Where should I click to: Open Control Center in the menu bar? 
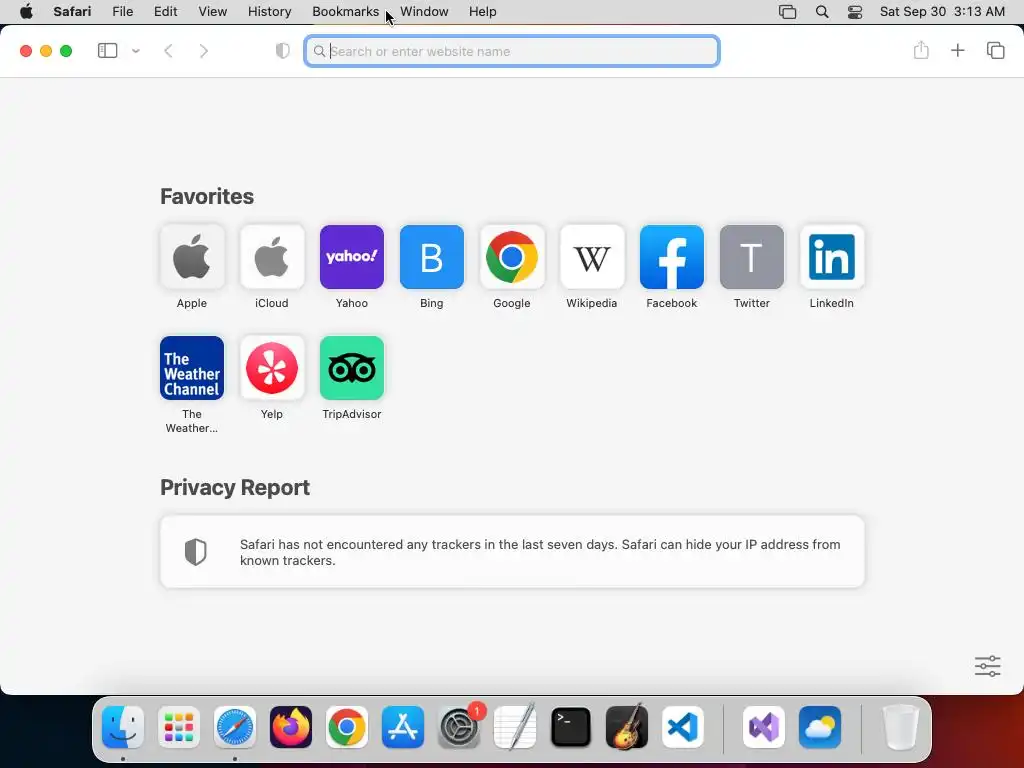coord(855,12)
